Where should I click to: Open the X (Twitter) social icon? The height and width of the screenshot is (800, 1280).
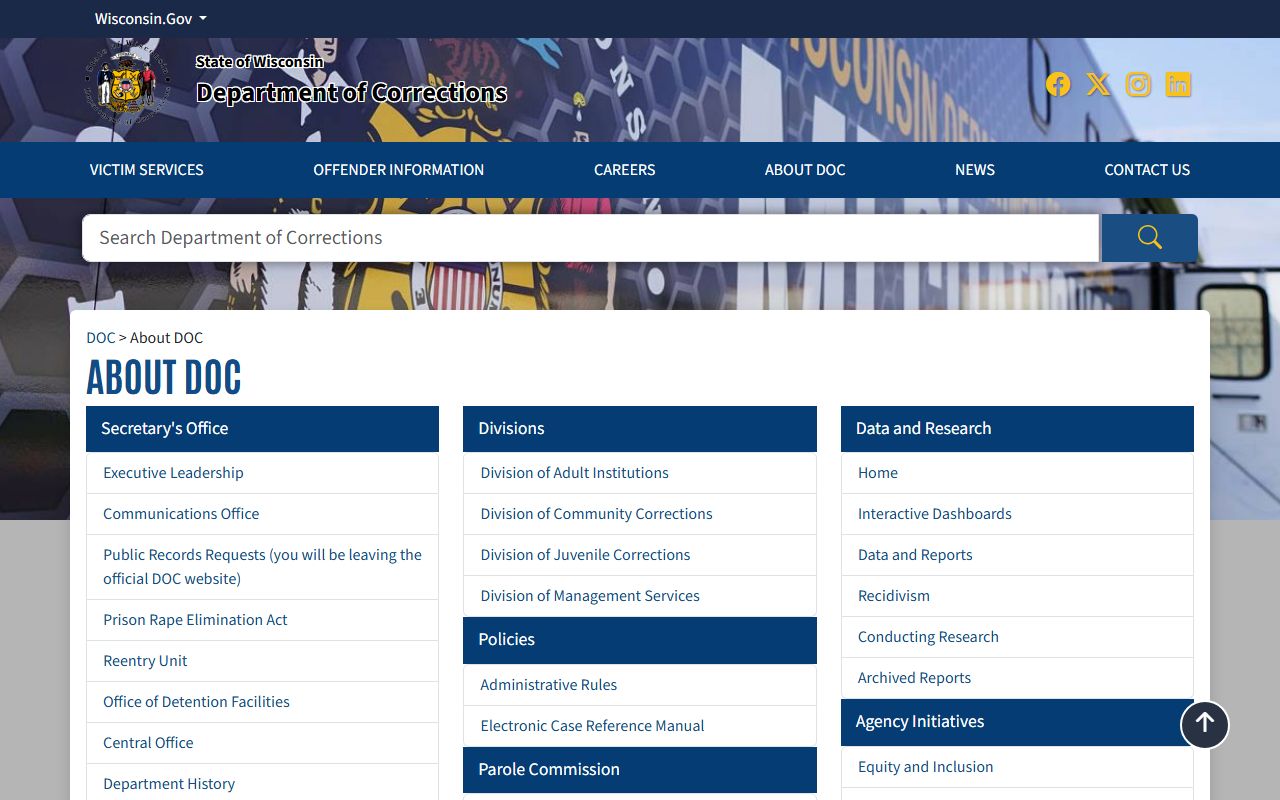pyautogui.click(x=1098, y=85)
